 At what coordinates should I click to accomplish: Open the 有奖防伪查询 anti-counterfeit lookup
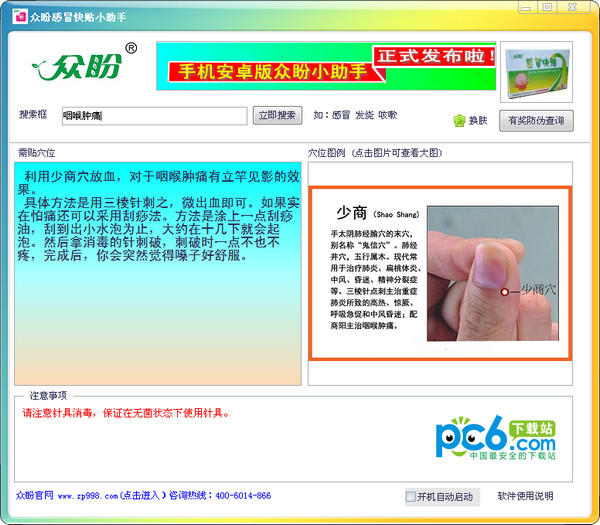[x=536, y=121]
